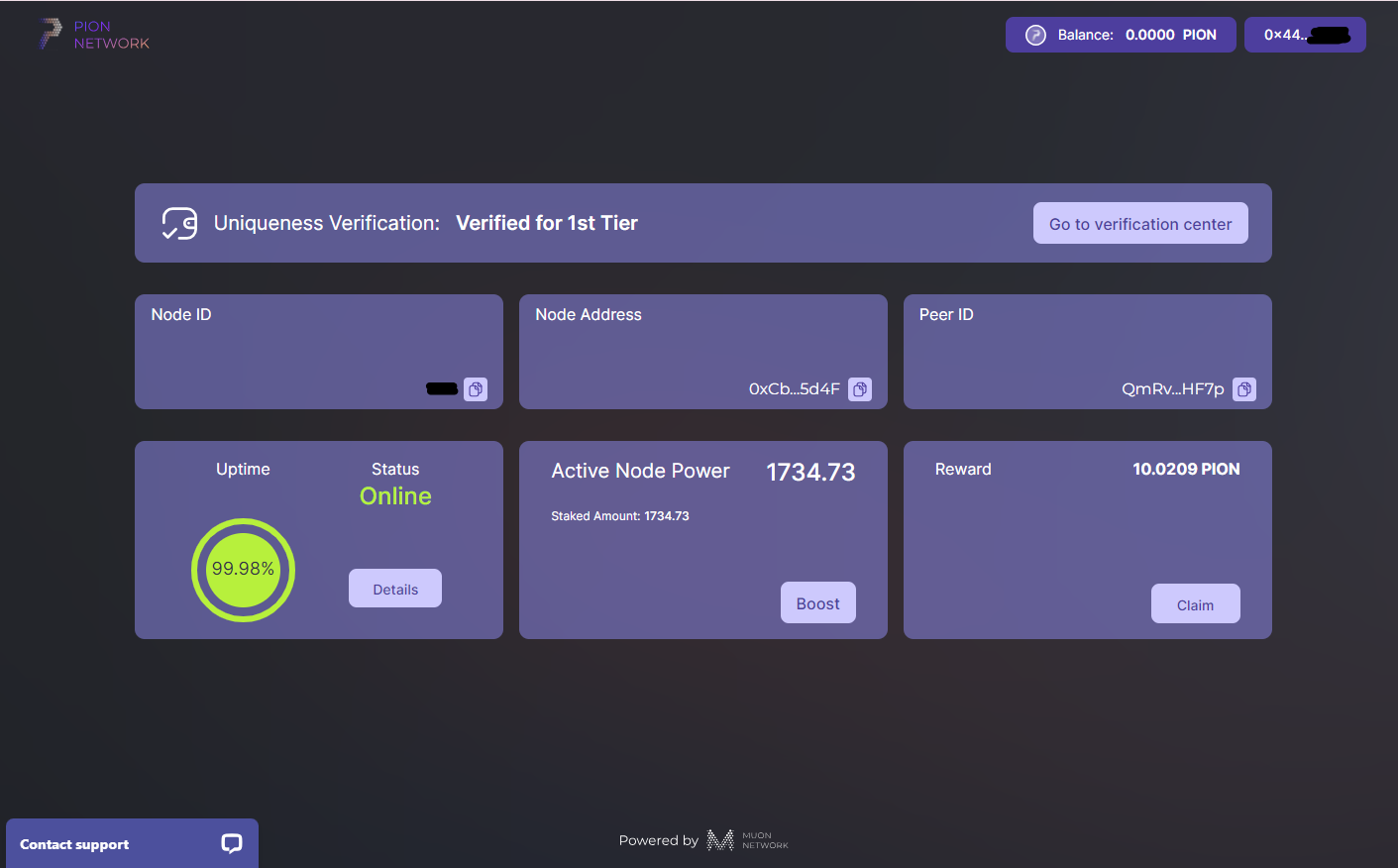The image size is (1398, 868).
Task: Click the Verified for 1st Tier text
Action: point(547,223)
